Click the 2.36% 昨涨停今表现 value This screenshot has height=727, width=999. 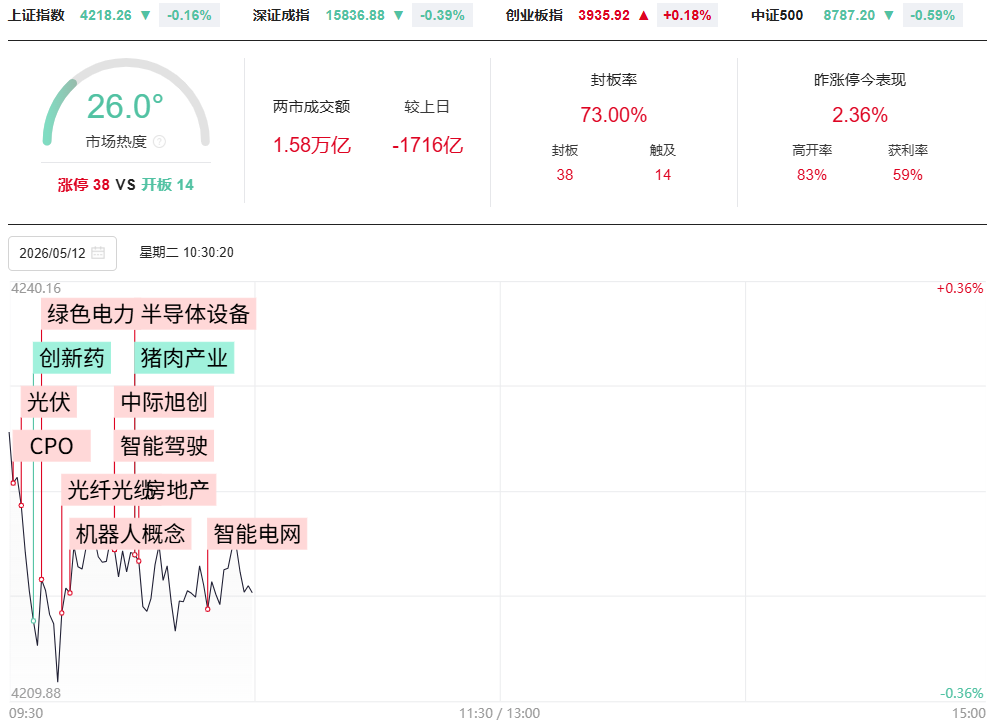(859, 115)
